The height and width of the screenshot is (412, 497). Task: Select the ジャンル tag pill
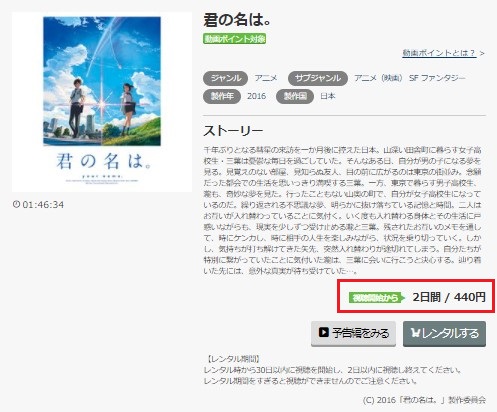[x=225, y=78]
